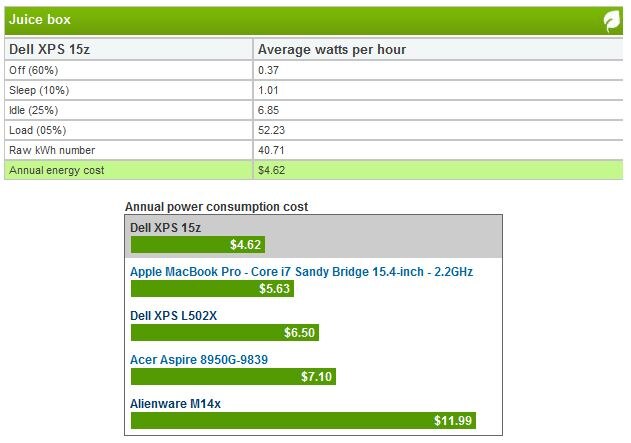Viewport: 631px width, 443px height.
Task: Click the Idle (25%) row label
Action: coord(33,110)
